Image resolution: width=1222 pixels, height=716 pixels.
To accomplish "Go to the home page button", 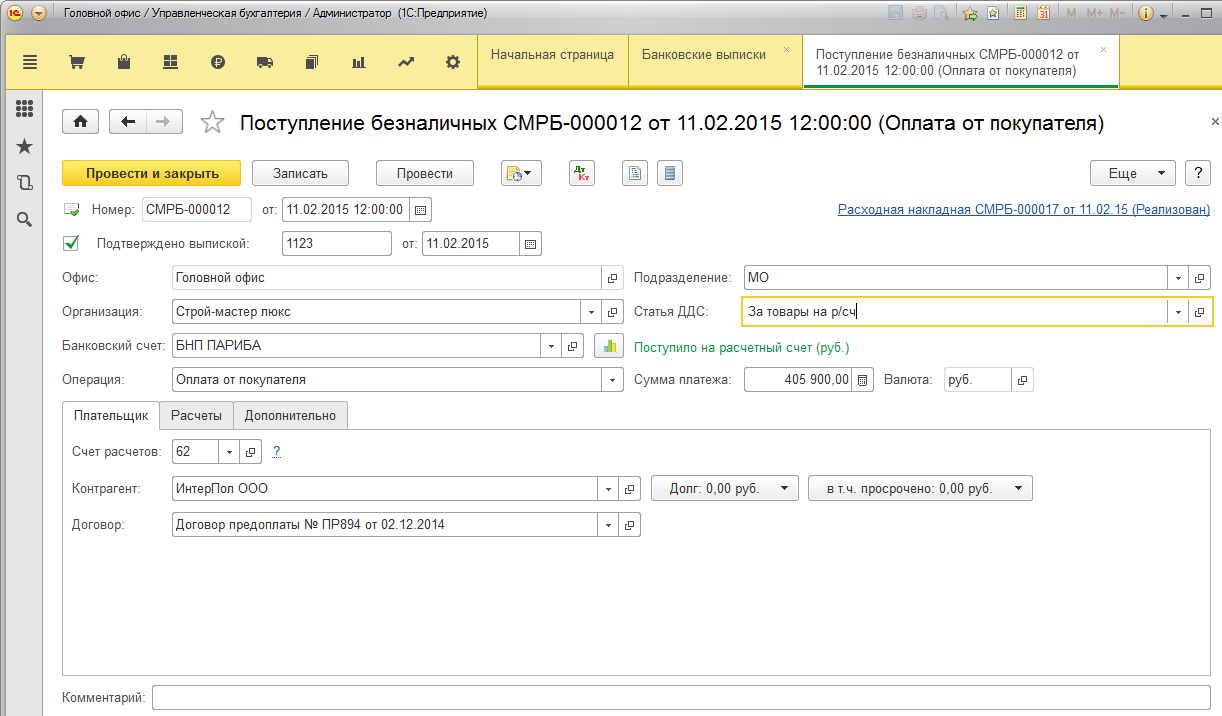I will [x=80, y=122].
